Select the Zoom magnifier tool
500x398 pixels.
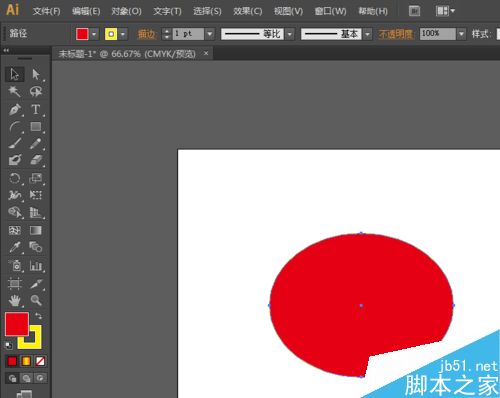(x=36, y=301)
